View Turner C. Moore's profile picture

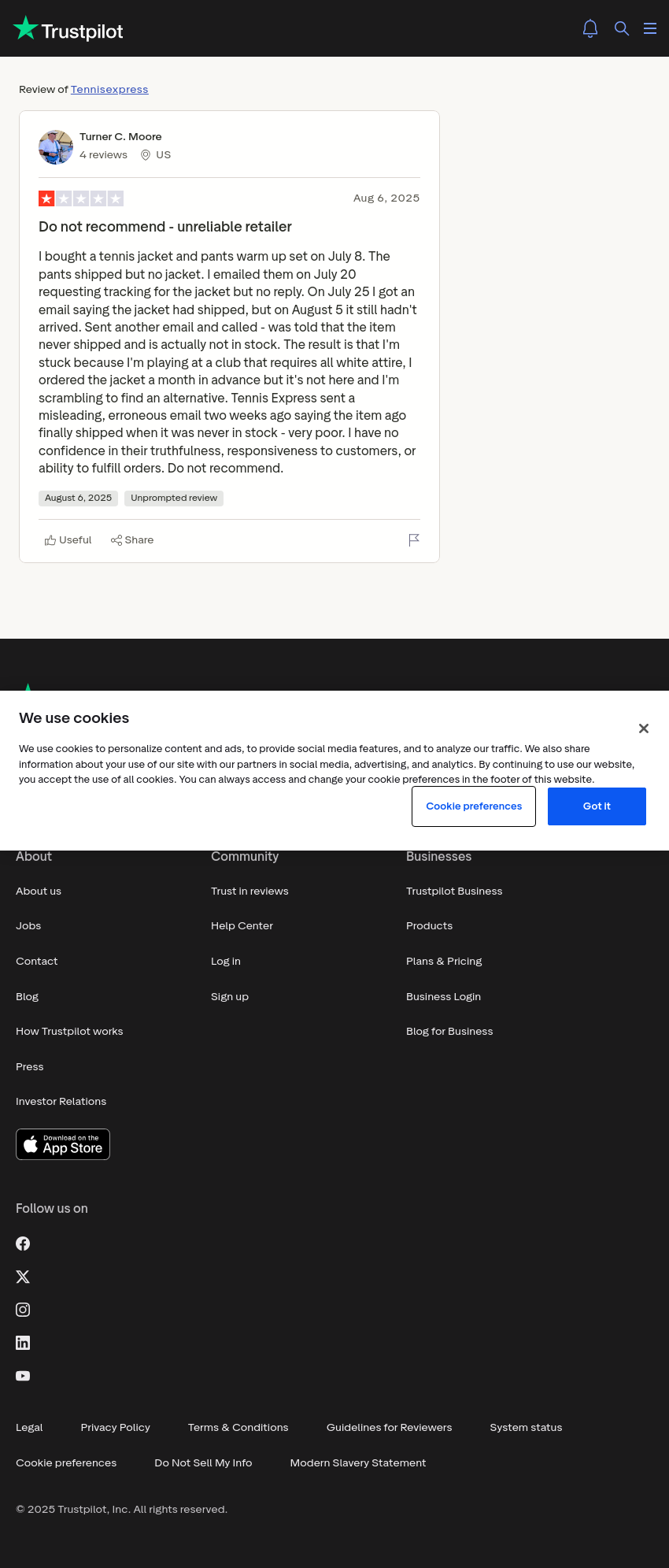[56, 147]
